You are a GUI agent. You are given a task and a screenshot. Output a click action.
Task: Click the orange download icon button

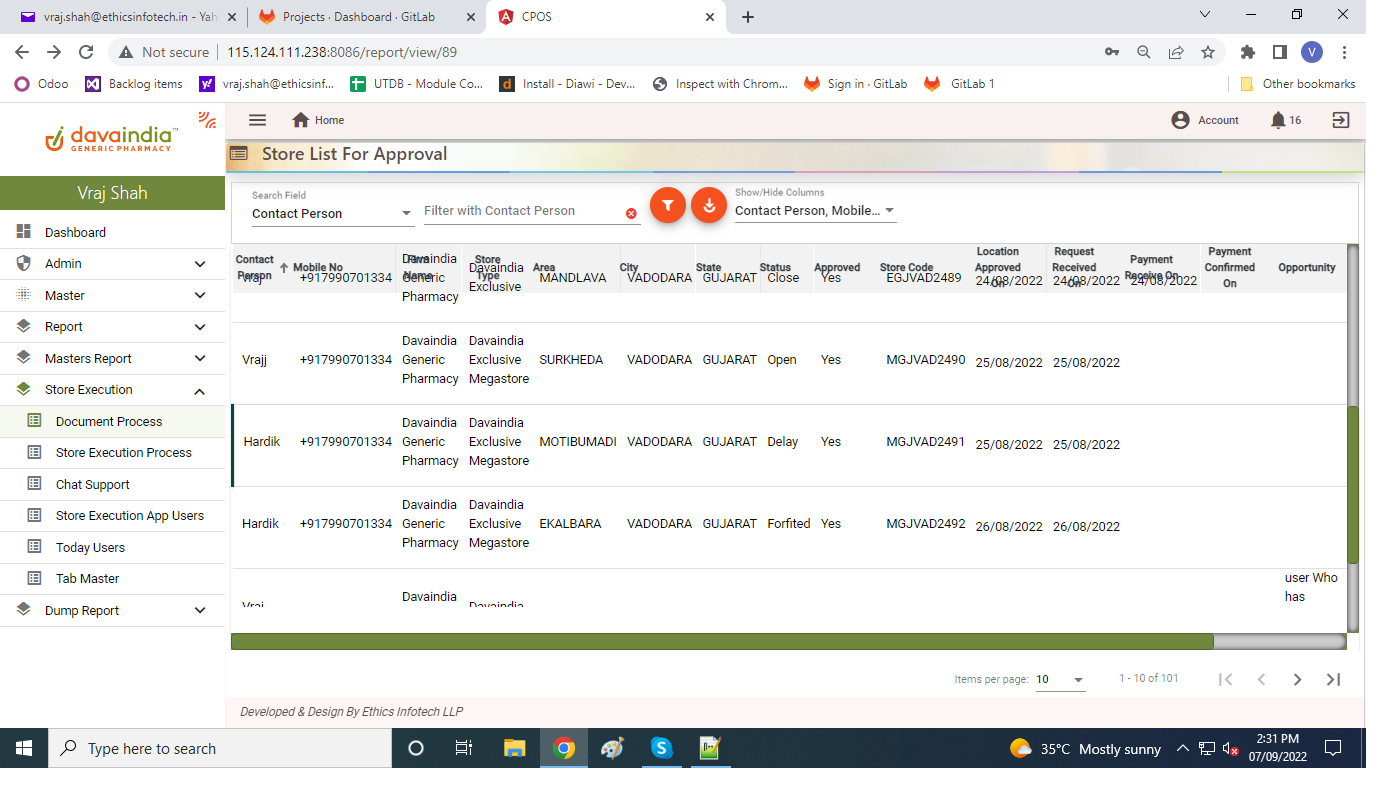click(709, 205)
